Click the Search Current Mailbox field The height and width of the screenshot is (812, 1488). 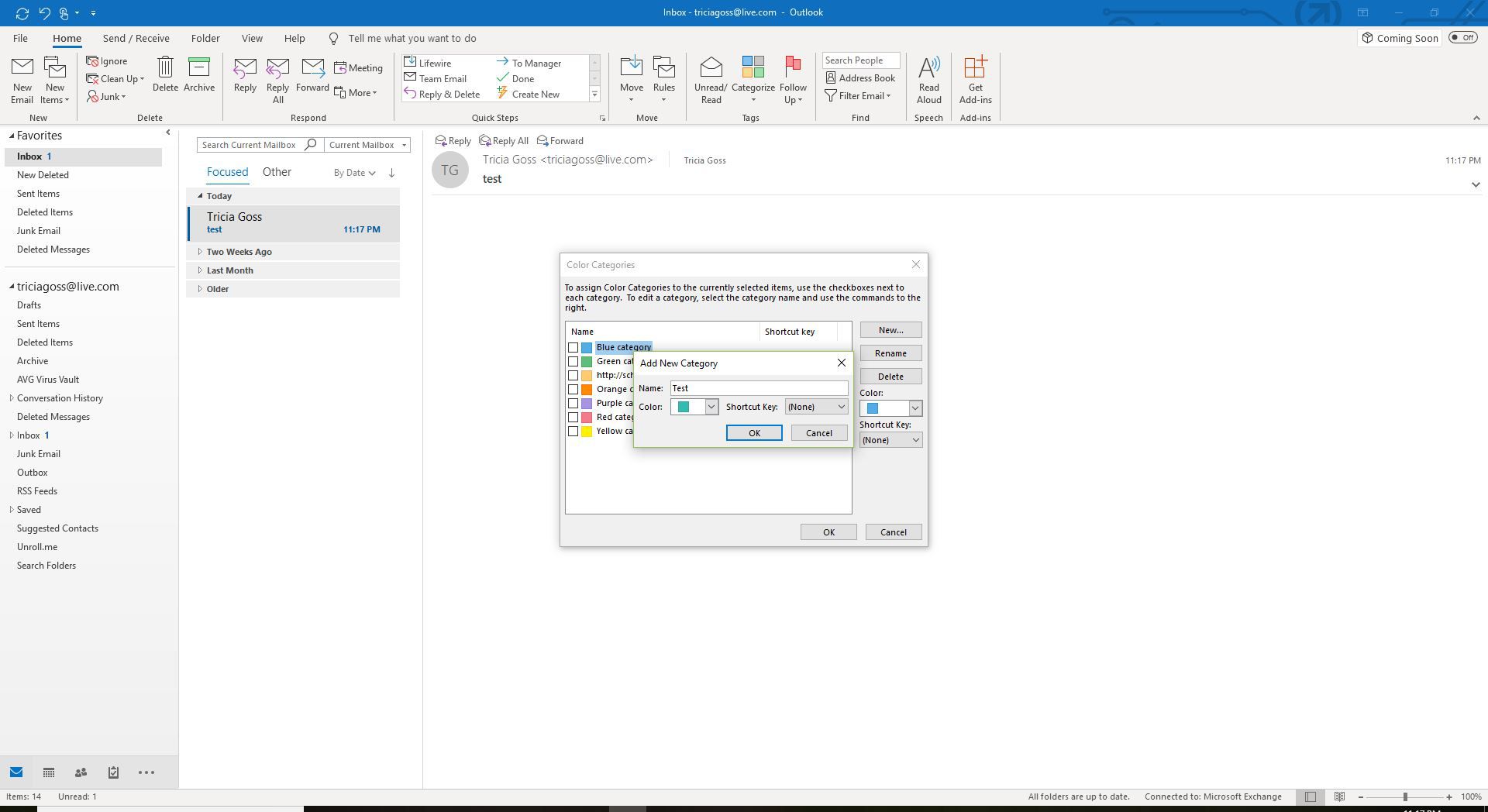coord(259,145)
